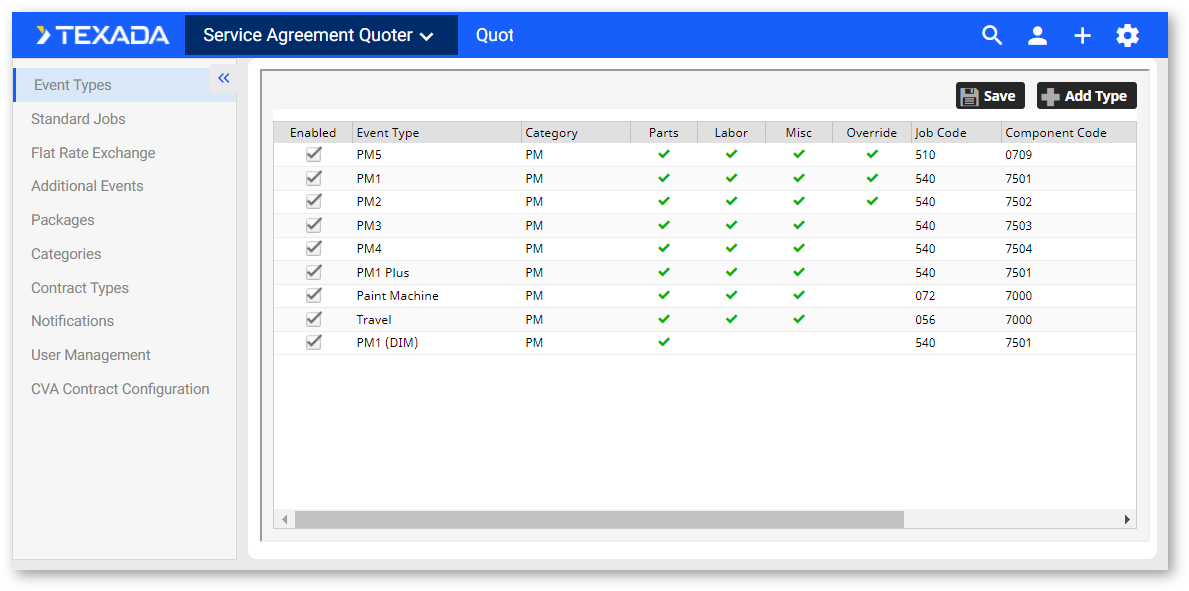The height and width of the screenshot is (591, 1189).
Task: Click the Override column header
Action: [871, 133]
